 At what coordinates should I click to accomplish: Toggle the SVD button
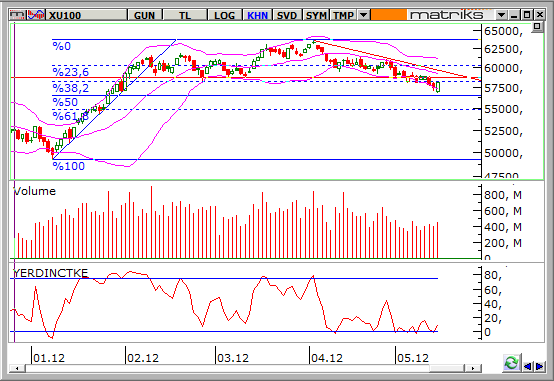[287, 15]
